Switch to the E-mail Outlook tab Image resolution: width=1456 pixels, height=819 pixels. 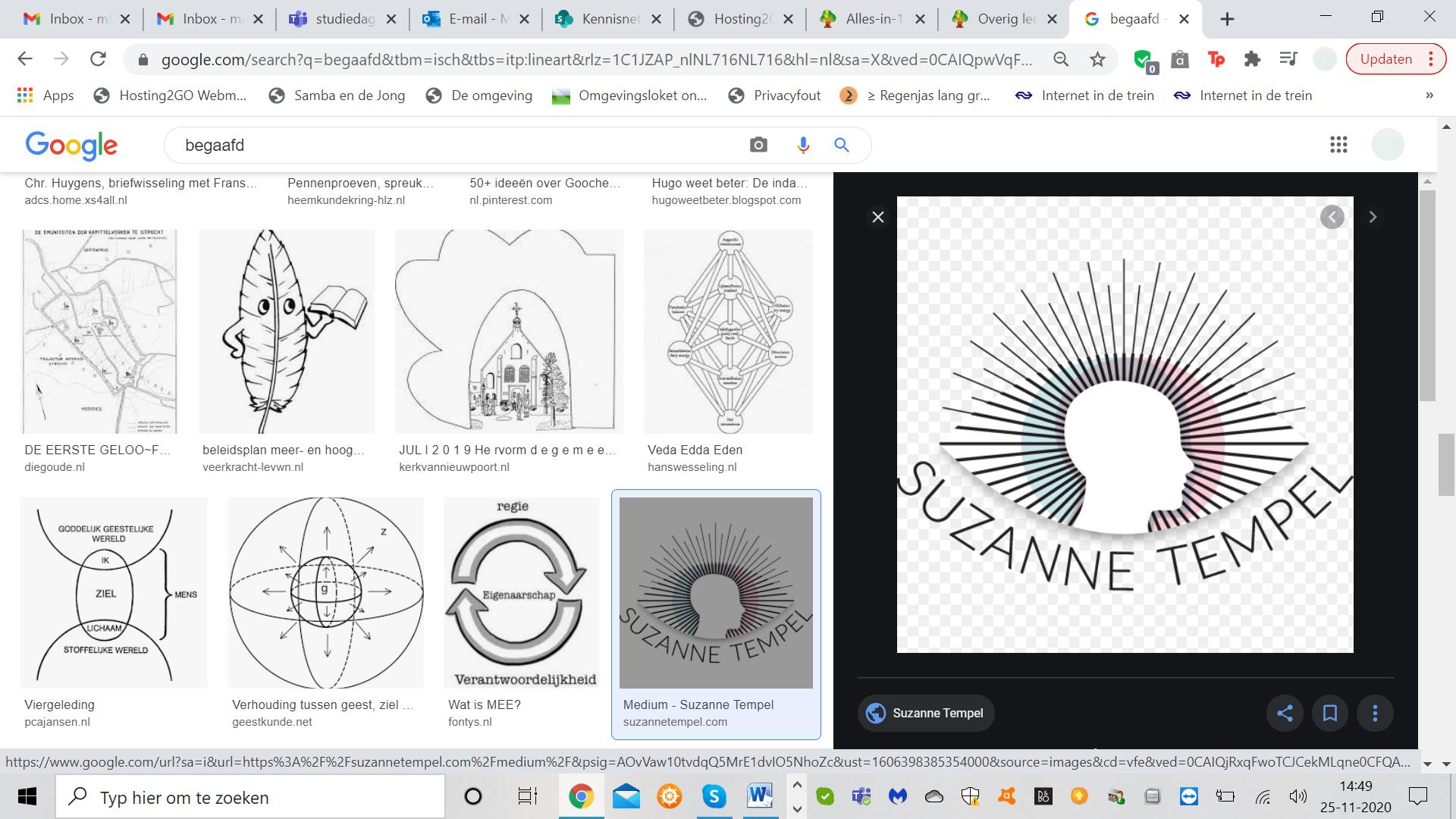point(476,19)
